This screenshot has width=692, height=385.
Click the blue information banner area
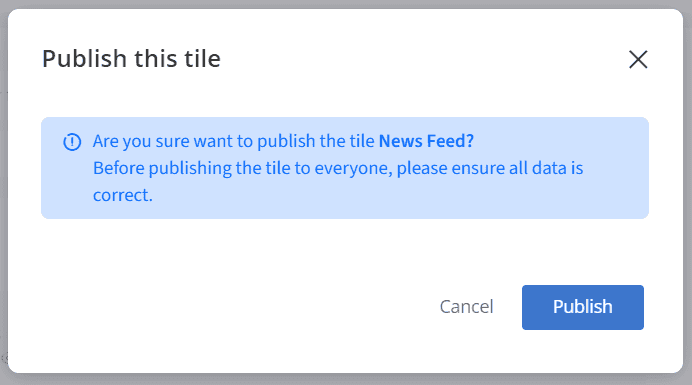[345, 168]
